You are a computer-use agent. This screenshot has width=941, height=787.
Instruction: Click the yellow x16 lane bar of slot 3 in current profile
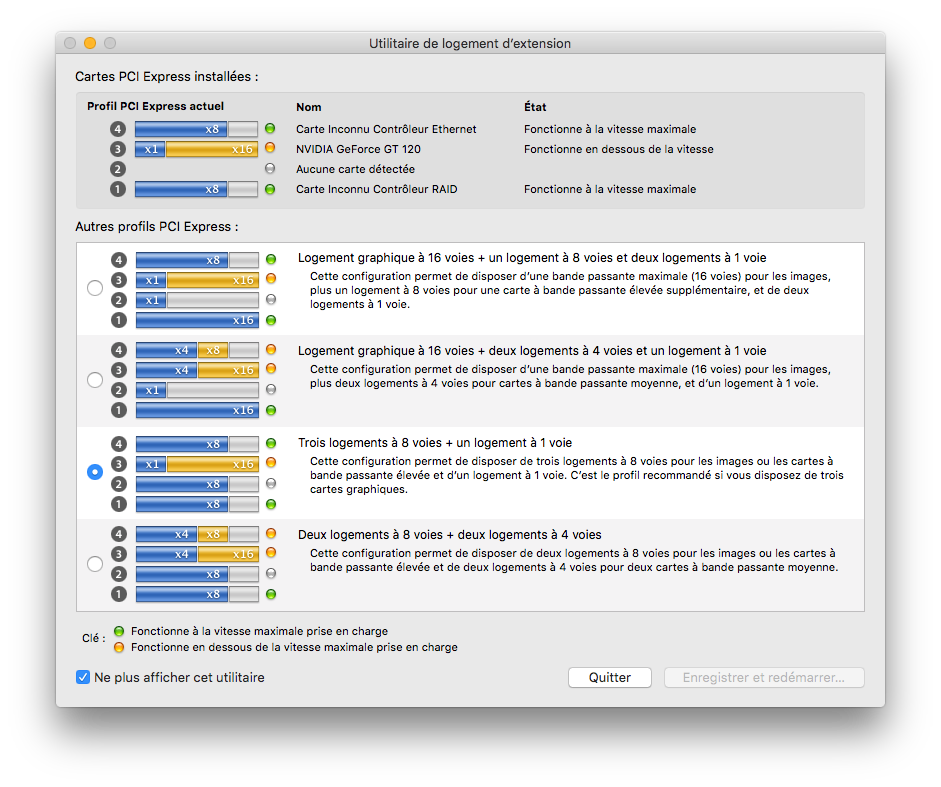coord(212,149)
